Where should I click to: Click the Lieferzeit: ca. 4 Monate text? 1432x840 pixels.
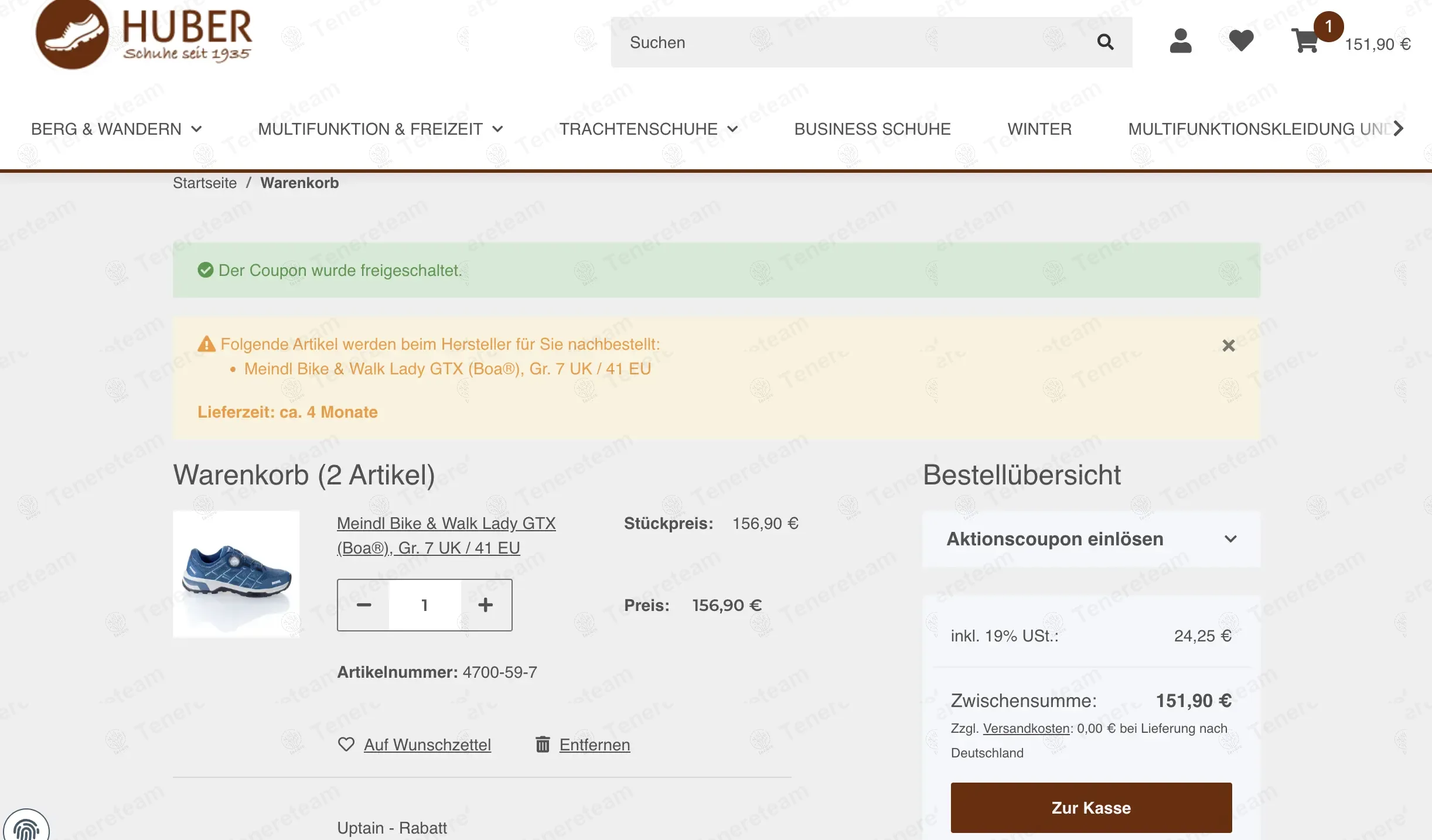pos(288,412)
